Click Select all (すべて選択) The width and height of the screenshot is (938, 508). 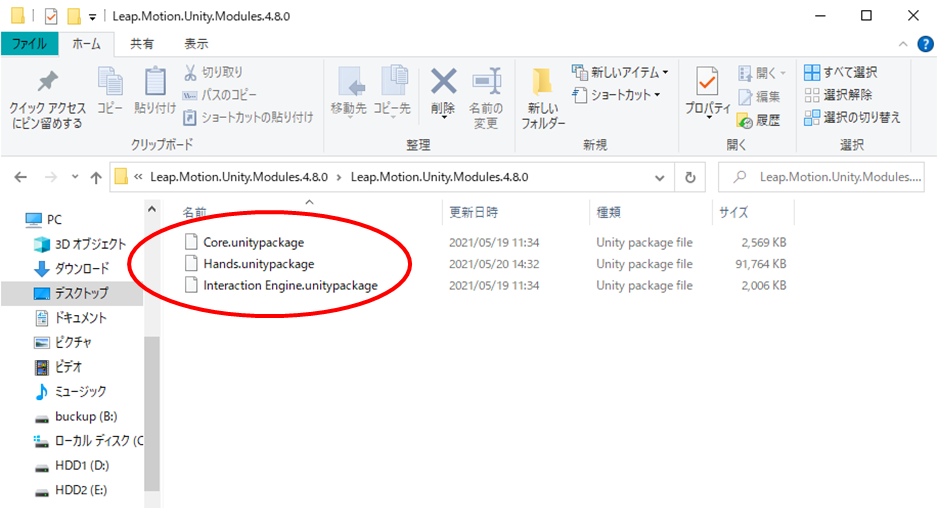[x=840, y=72]
